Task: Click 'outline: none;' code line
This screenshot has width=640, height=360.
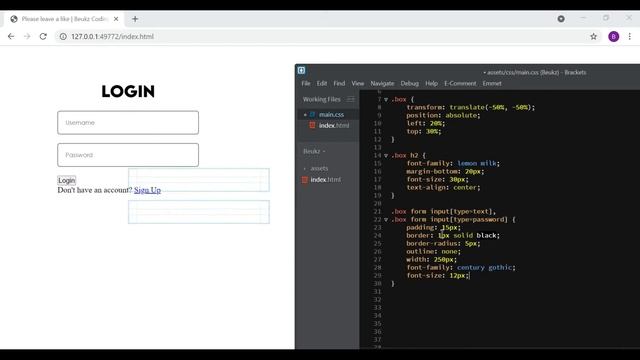Action: [433, 251]
